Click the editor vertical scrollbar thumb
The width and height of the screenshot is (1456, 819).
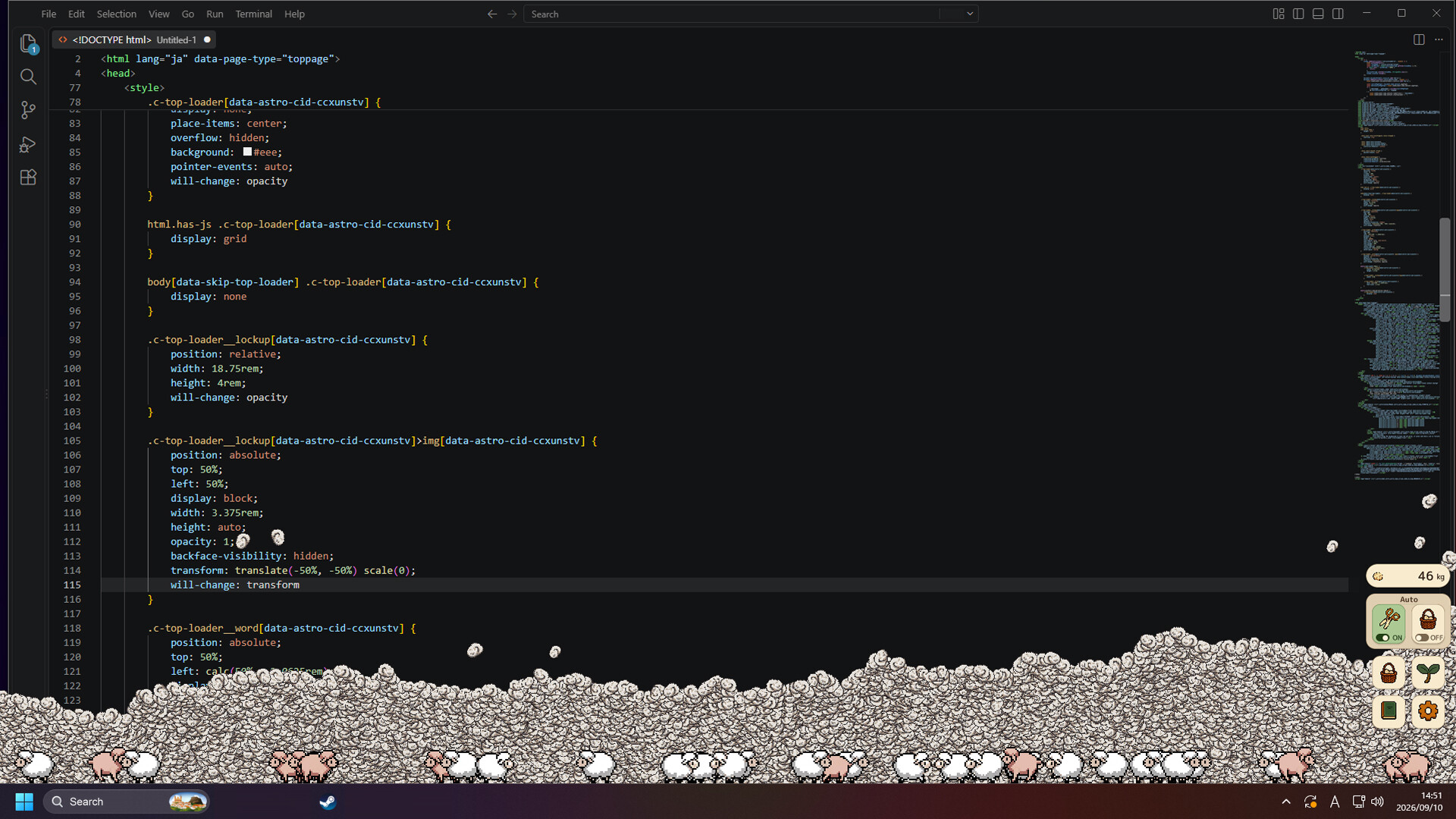(1445, 269)
